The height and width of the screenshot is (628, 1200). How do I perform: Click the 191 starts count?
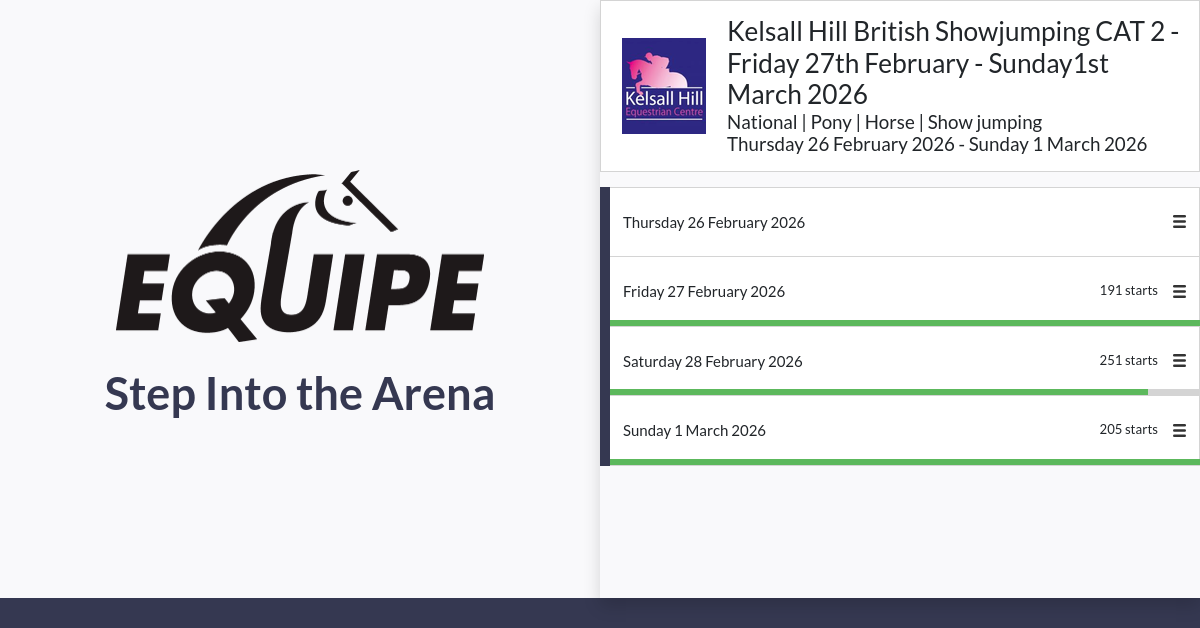1128,291
